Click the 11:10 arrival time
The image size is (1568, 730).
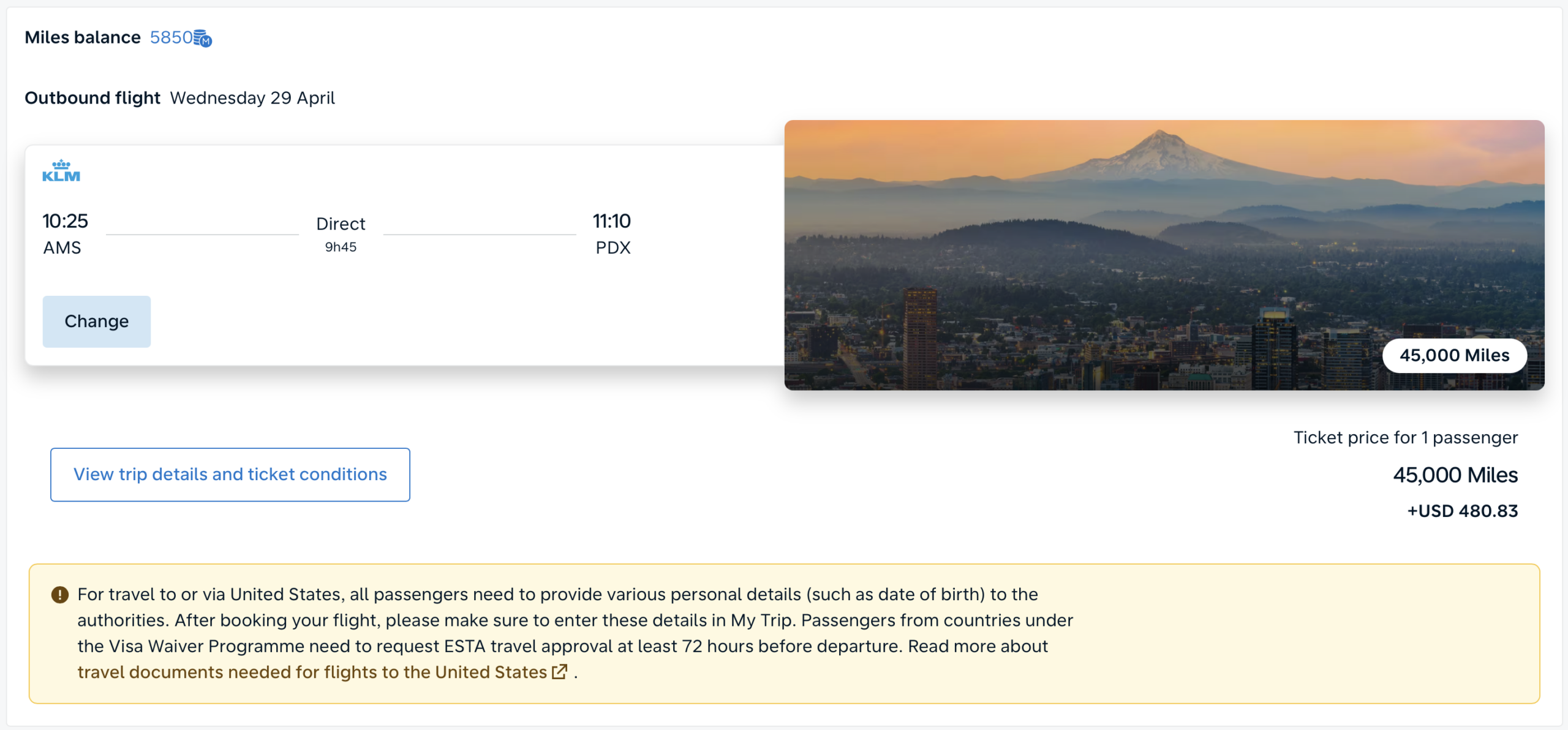[611, 221]
